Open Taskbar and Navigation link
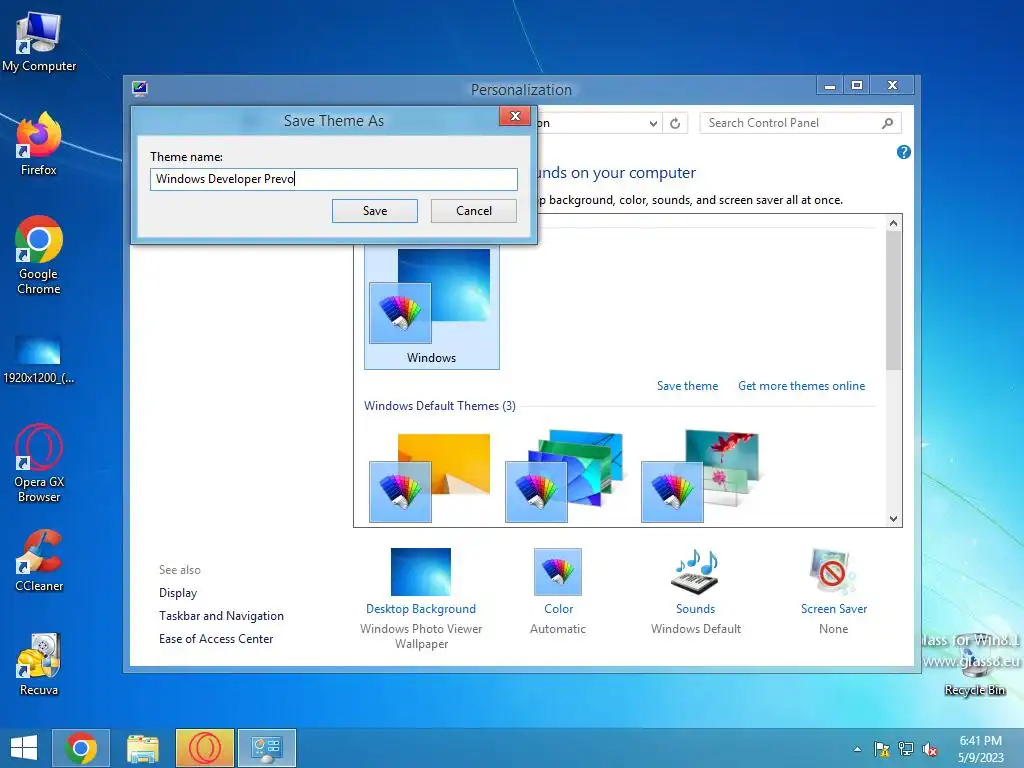The height and width of the screenshot is (768, 1024). [x=221, y=616]
